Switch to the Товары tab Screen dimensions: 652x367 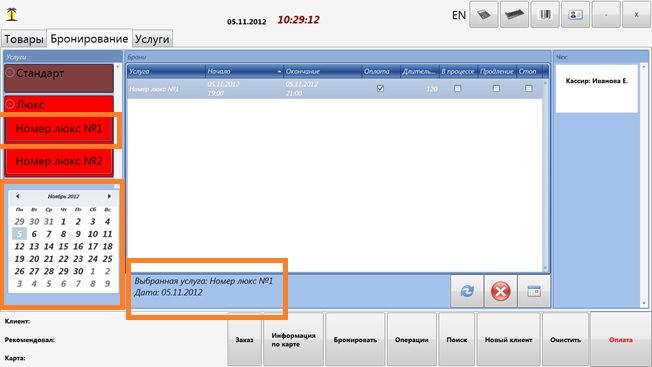coord(24,39)
